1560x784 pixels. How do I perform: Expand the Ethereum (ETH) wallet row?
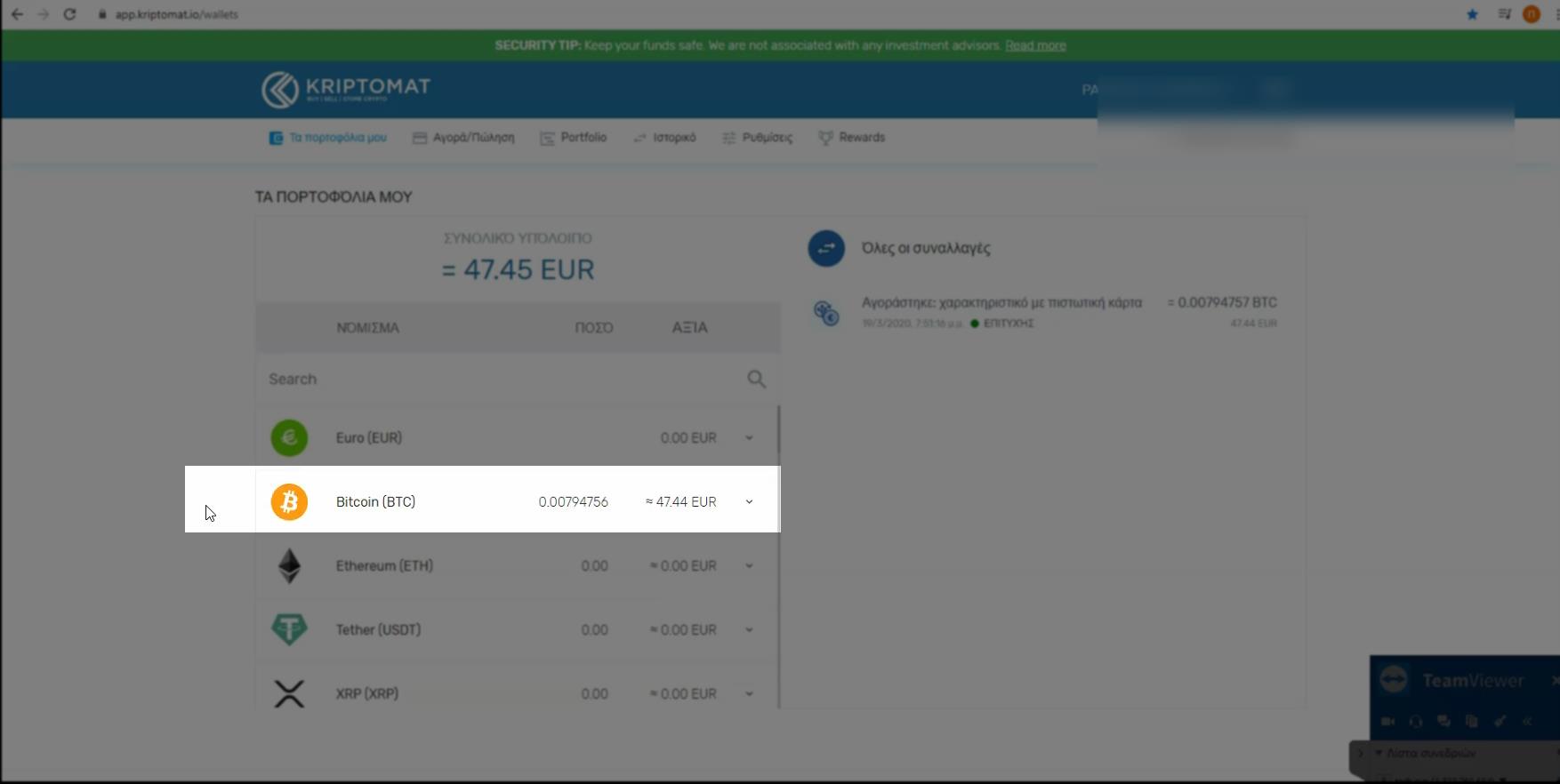click(x=749, y=566)
